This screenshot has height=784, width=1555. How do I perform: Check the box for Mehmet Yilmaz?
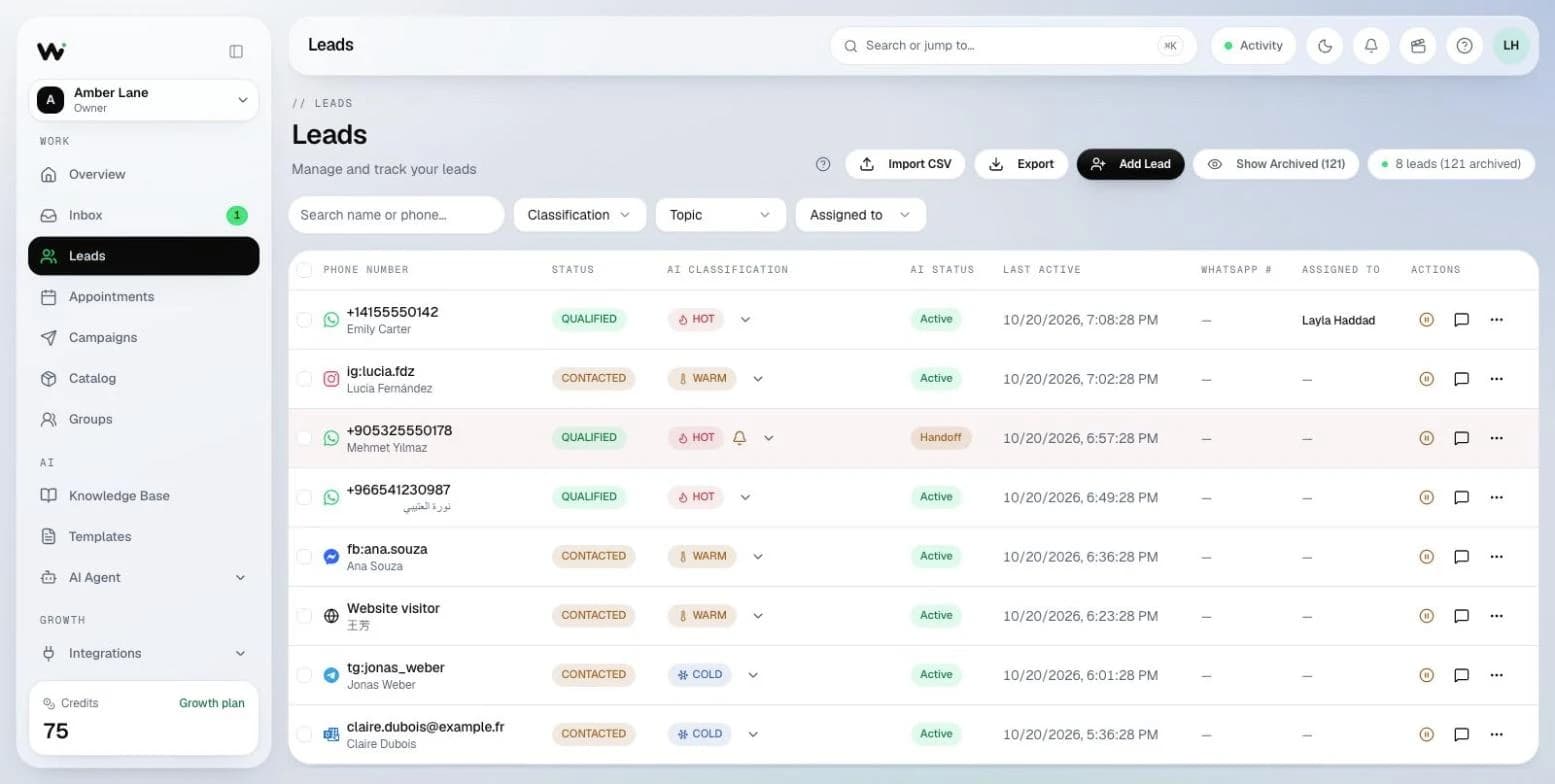(x=304, y=438)
